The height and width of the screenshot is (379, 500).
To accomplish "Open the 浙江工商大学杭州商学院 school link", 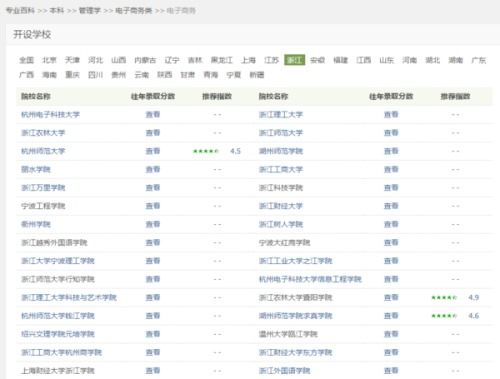I will (61, 352).
